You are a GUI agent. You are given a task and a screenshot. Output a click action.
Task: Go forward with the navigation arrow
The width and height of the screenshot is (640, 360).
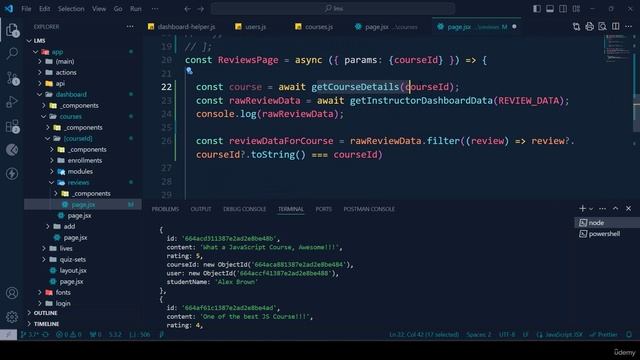point(200,9)
